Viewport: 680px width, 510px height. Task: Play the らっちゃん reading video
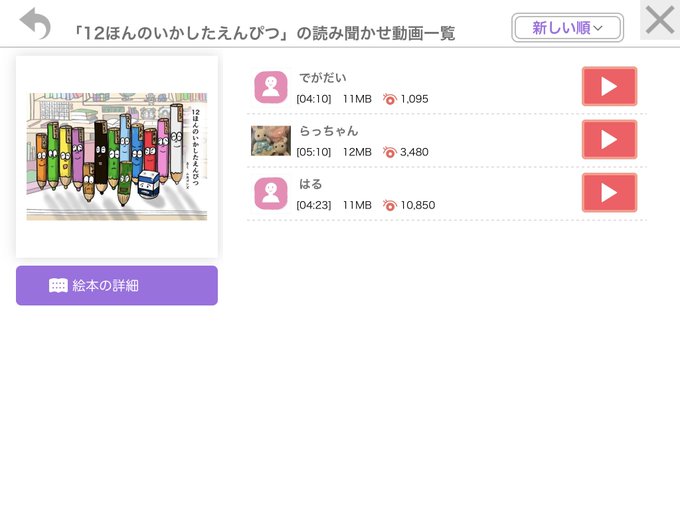click(x=609, y=140)
